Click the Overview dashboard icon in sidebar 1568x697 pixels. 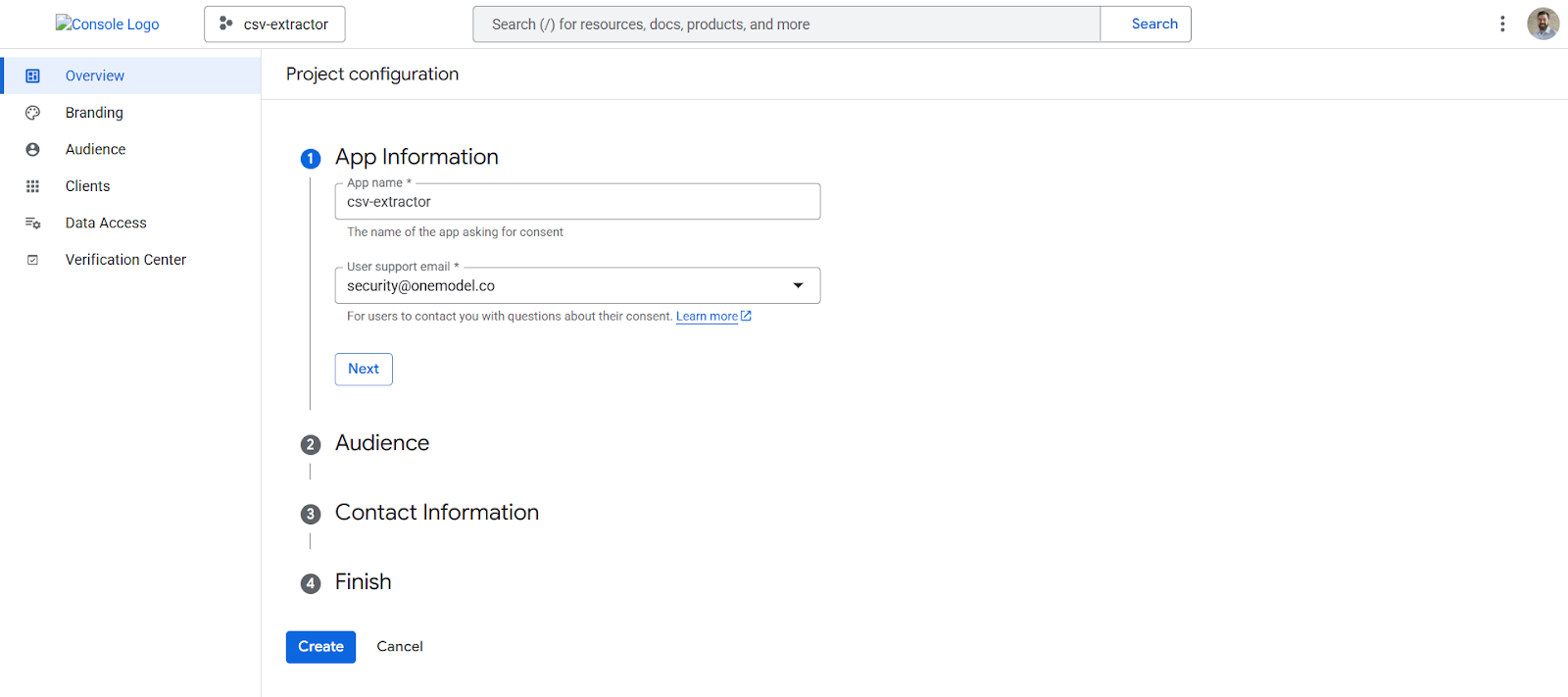pos(32,75)
